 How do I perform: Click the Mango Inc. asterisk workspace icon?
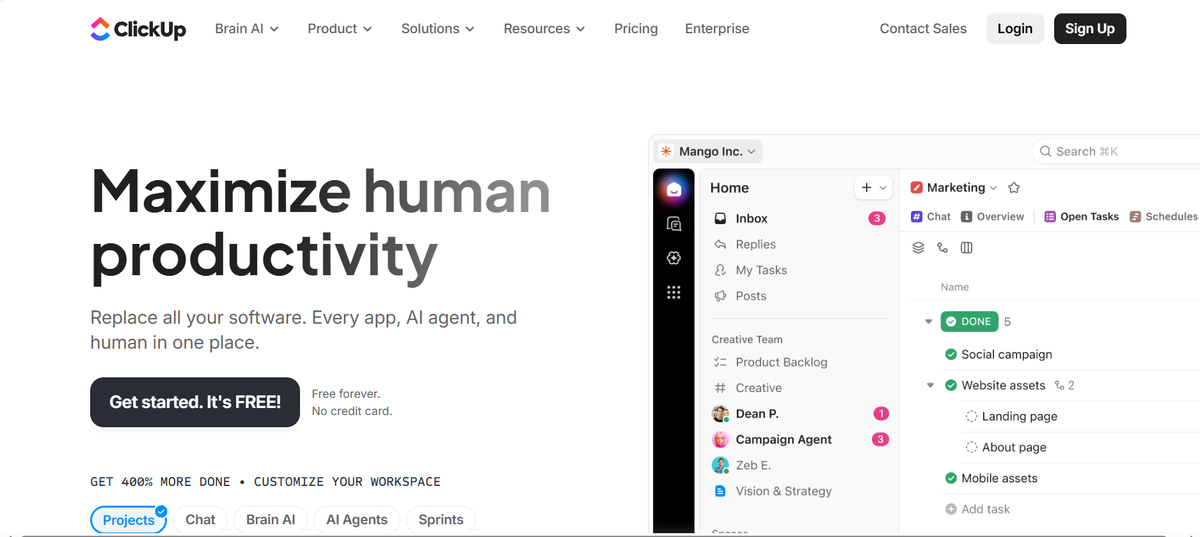pos(666,151)
